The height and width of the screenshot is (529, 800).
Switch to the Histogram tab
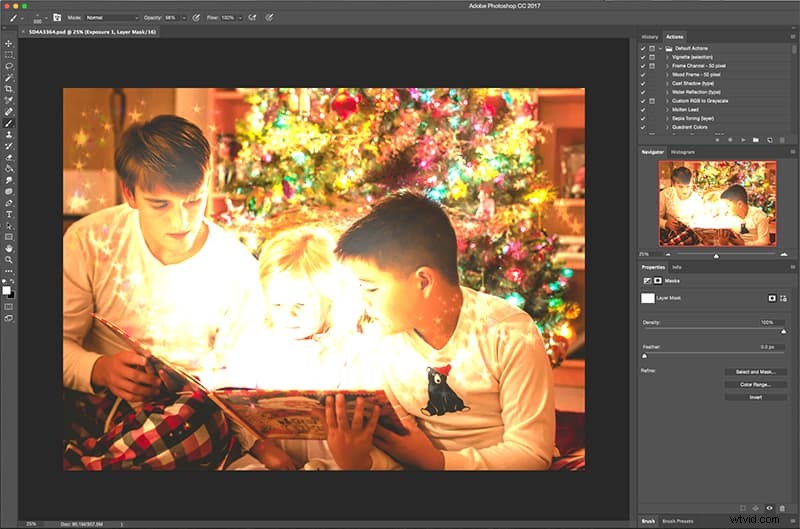(x=683, y=152)
